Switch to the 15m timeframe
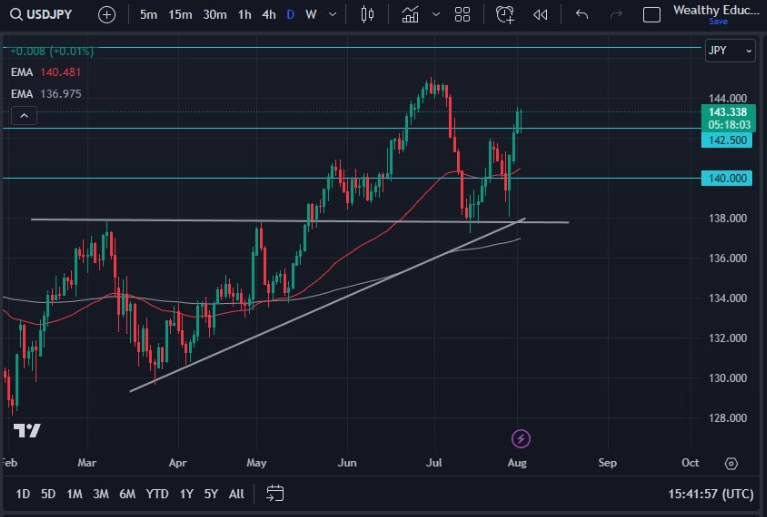767x517 pixels. (x=180, y=15)
